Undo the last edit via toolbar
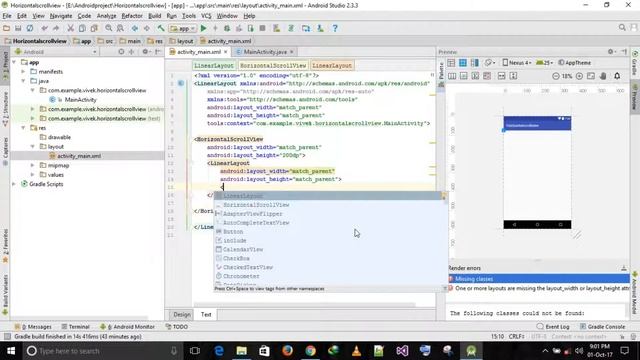This screenshot has height=360, width=640. (x=44, y=28)
